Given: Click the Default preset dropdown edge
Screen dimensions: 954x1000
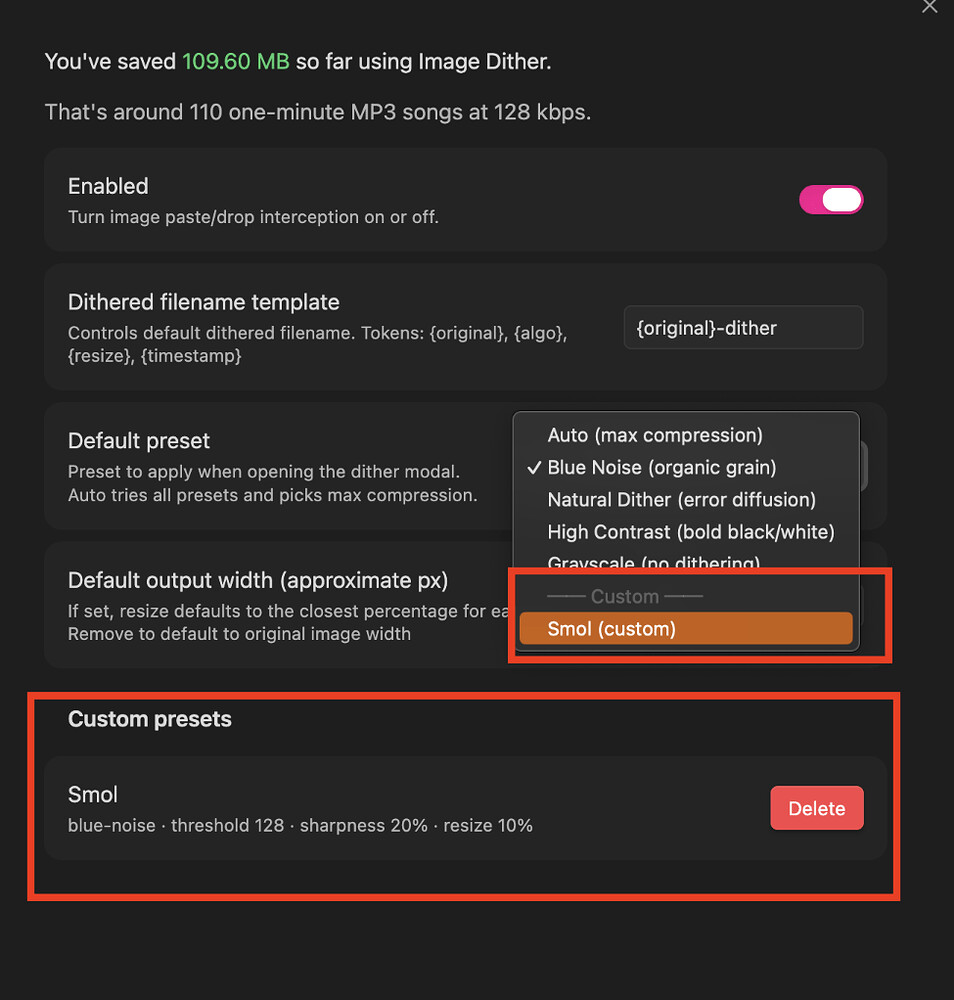Looking at the screenshot, I should pos(863,467).
